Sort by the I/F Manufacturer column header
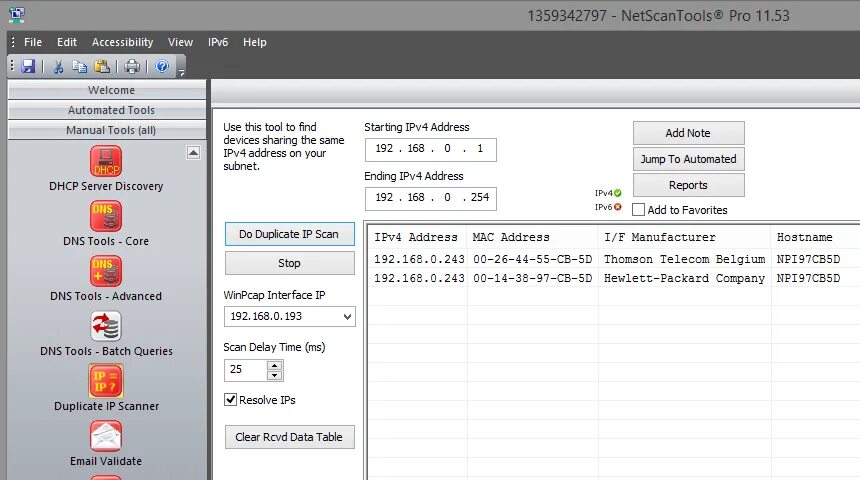 684,238
